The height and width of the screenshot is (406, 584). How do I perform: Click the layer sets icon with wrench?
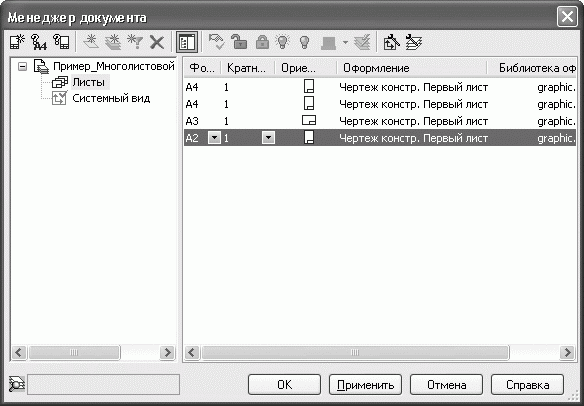[x=413, y=42]
